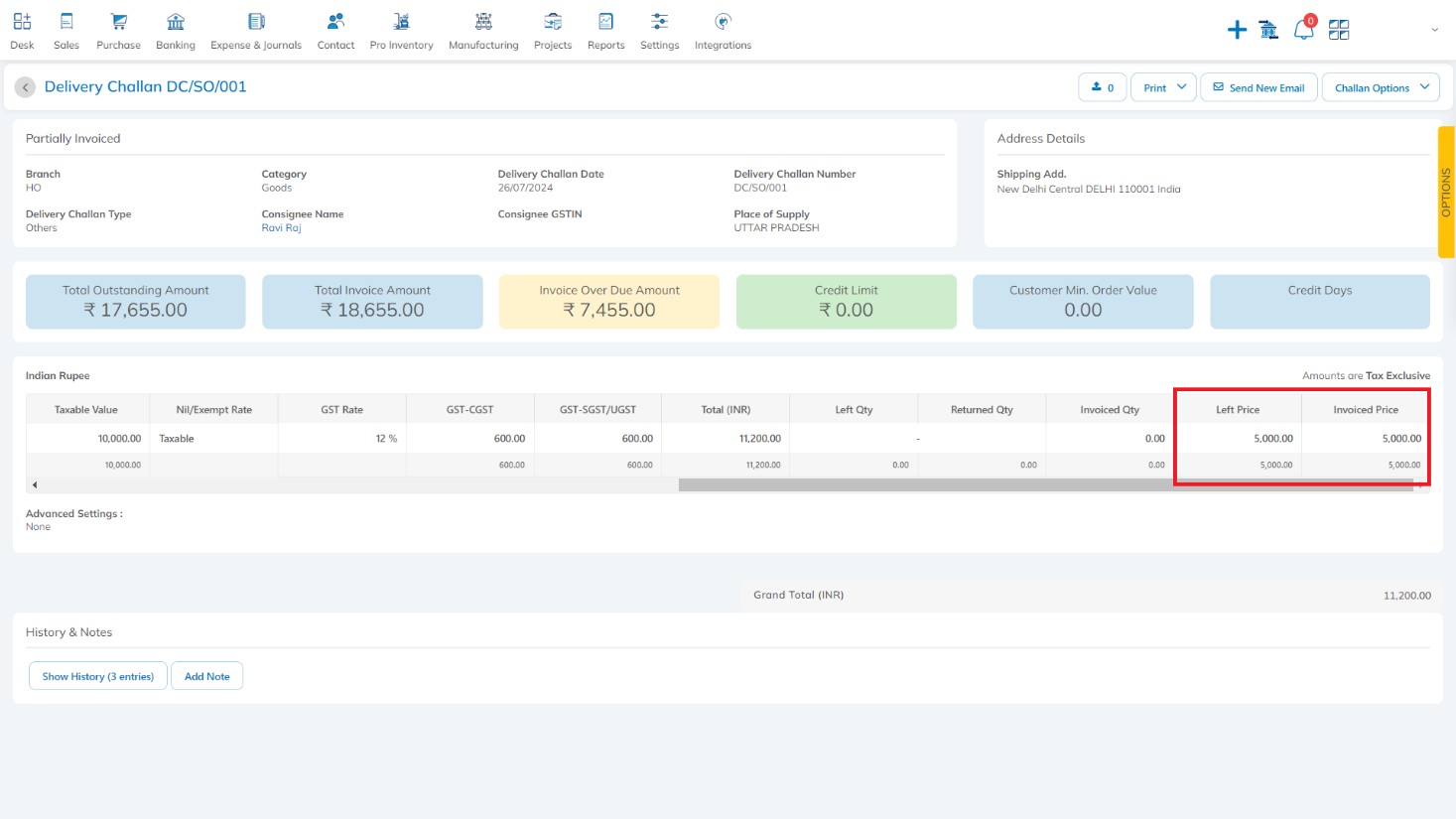The image size is (1456, 819).
Task: Click Send New Email button
Action: click(1258, 87)
